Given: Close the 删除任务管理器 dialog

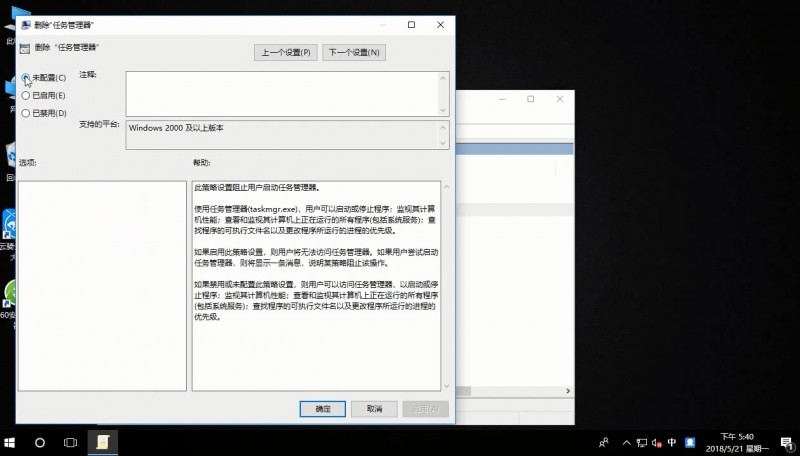Looking at the screenshot, I should [440, 24].
